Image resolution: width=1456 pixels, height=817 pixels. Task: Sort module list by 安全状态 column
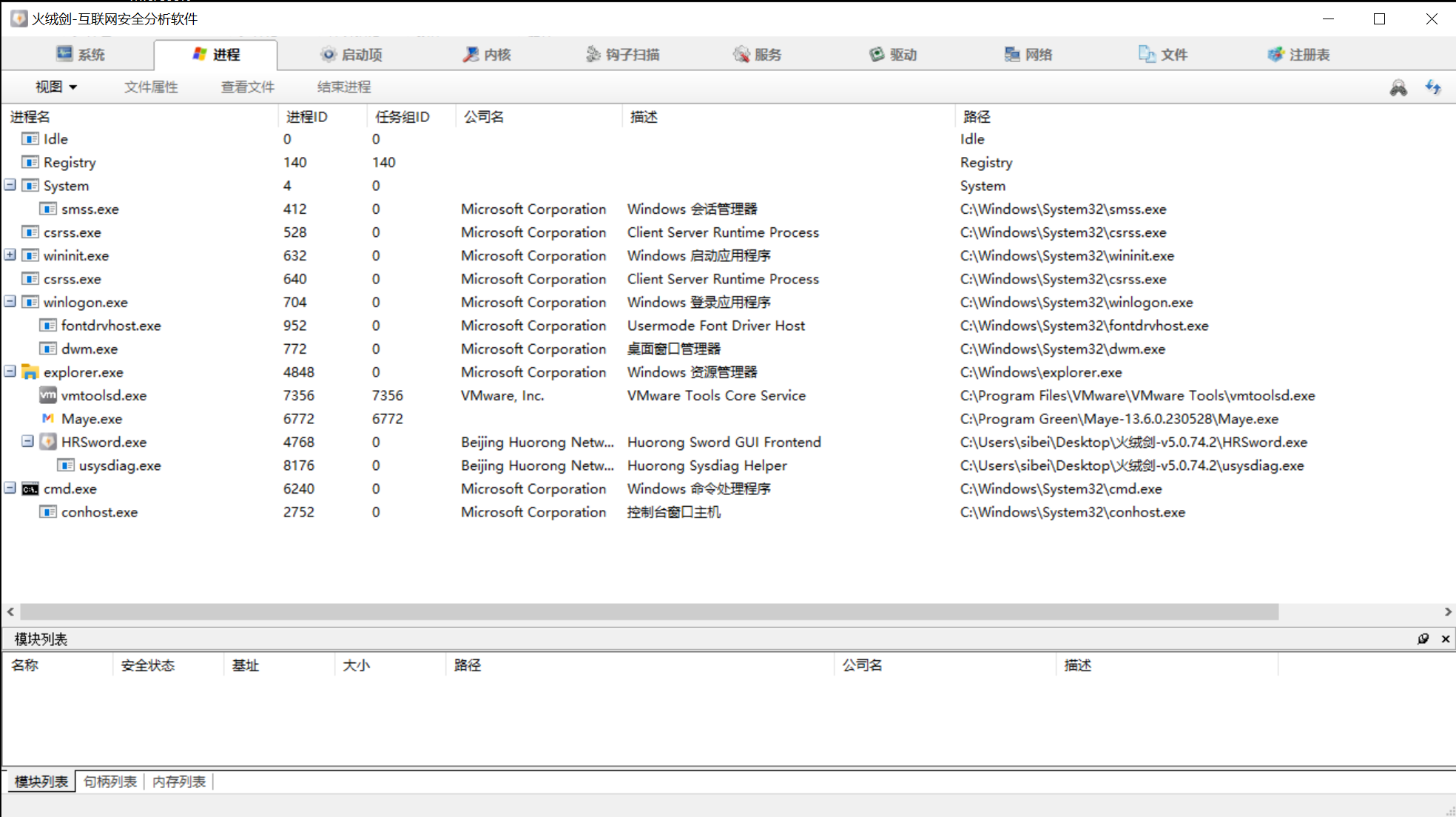click(x=168, y=665)
